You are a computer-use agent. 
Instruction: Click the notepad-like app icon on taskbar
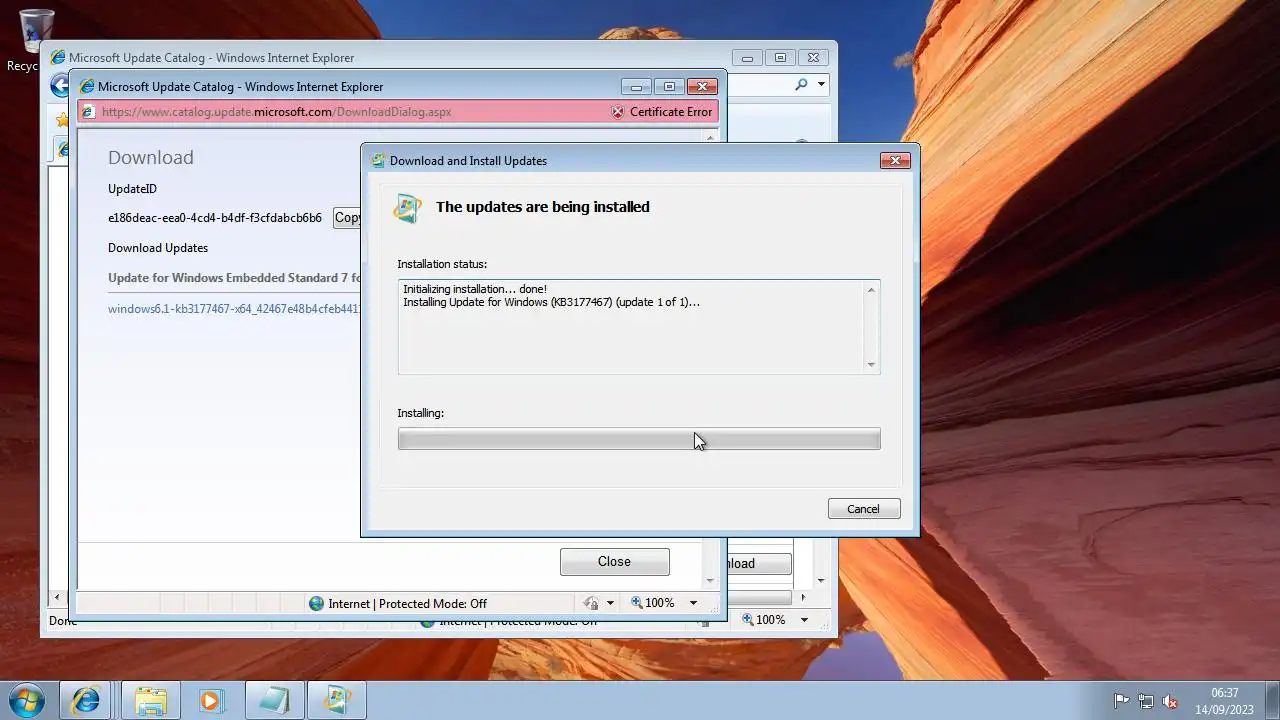274,700
